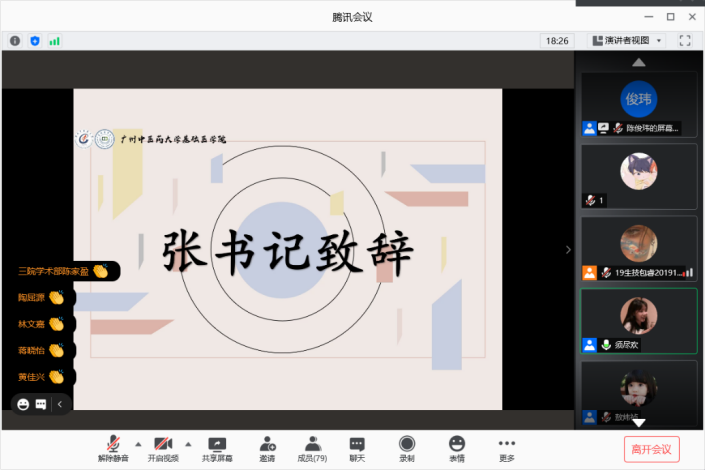
Task: Select the 俊玮 participant video tile
Action: coord(638,103)
